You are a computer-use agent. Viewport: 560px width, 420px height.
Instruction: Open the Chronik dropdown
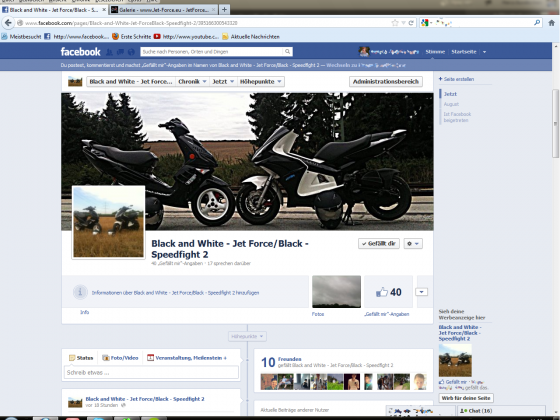(192, 81)
